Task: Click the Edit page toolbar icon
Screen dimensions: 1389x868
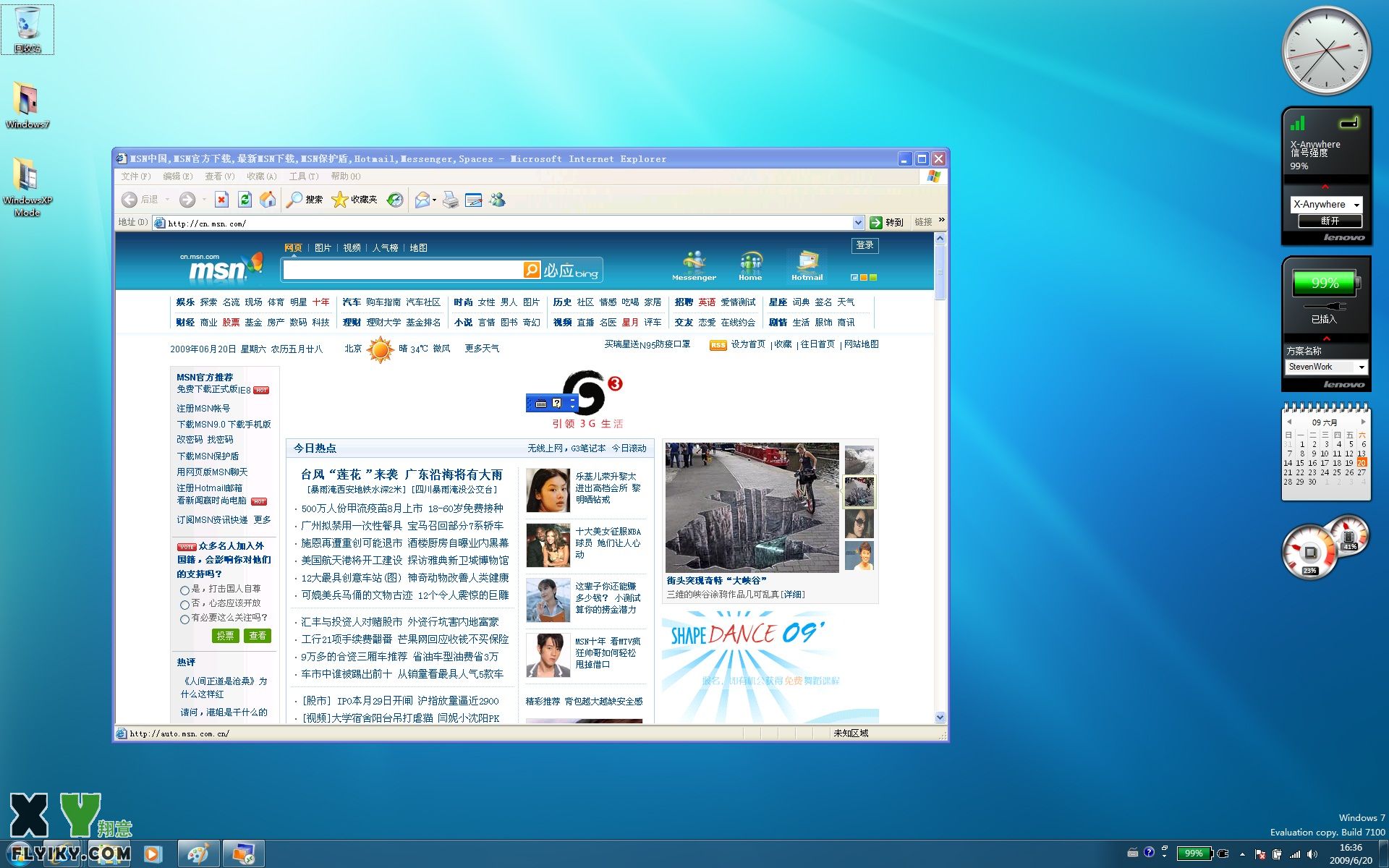Action: [x=474, y=200]
